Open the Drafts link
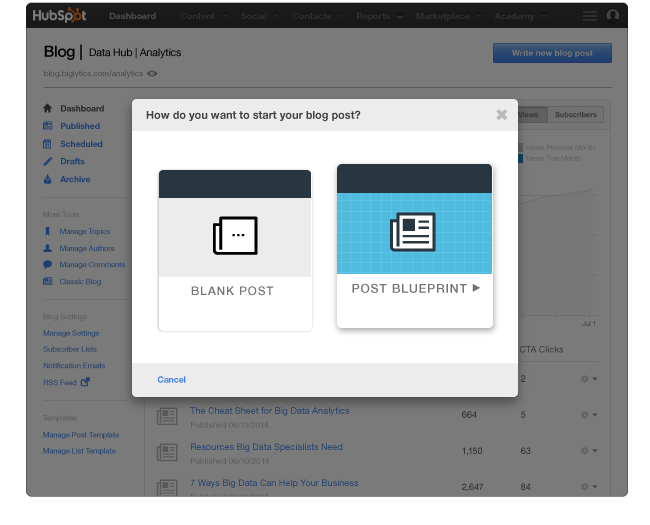The width and height of the screenshot is (650, 525). click(x=73, y=161)
